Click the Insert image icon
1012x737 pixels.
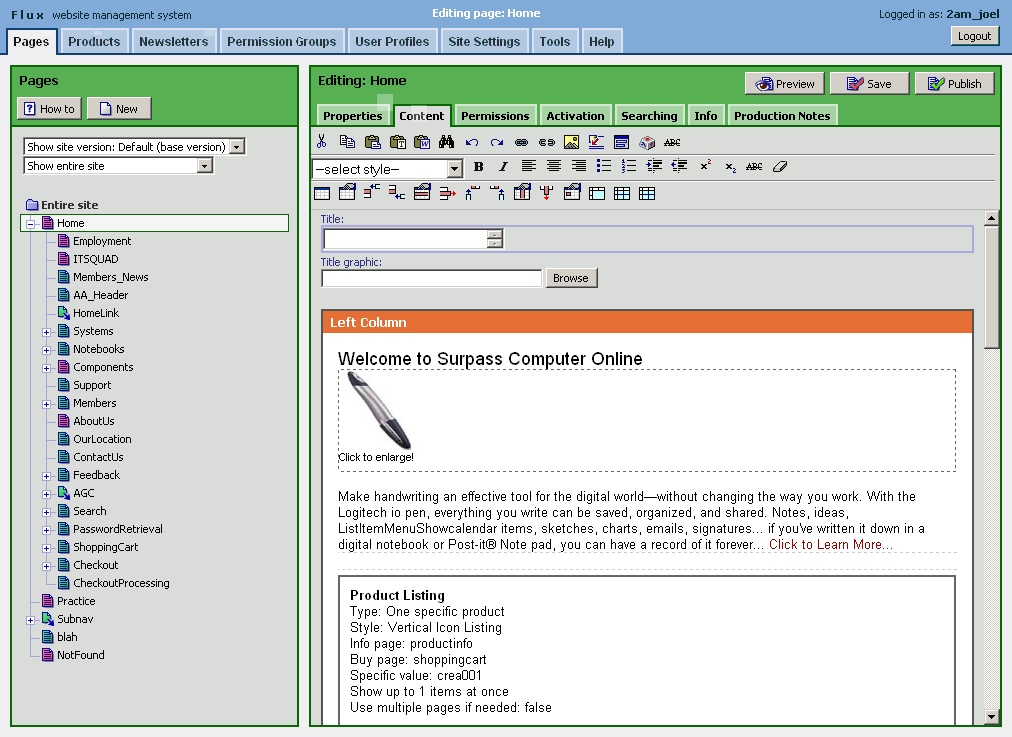tap(571, 142)
